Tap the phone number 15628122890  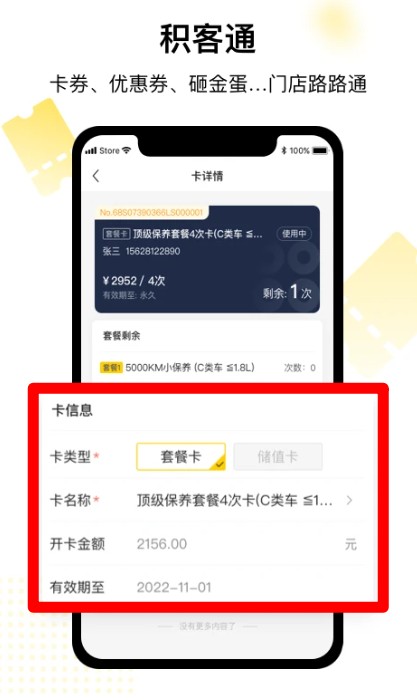tap(153, 251)
